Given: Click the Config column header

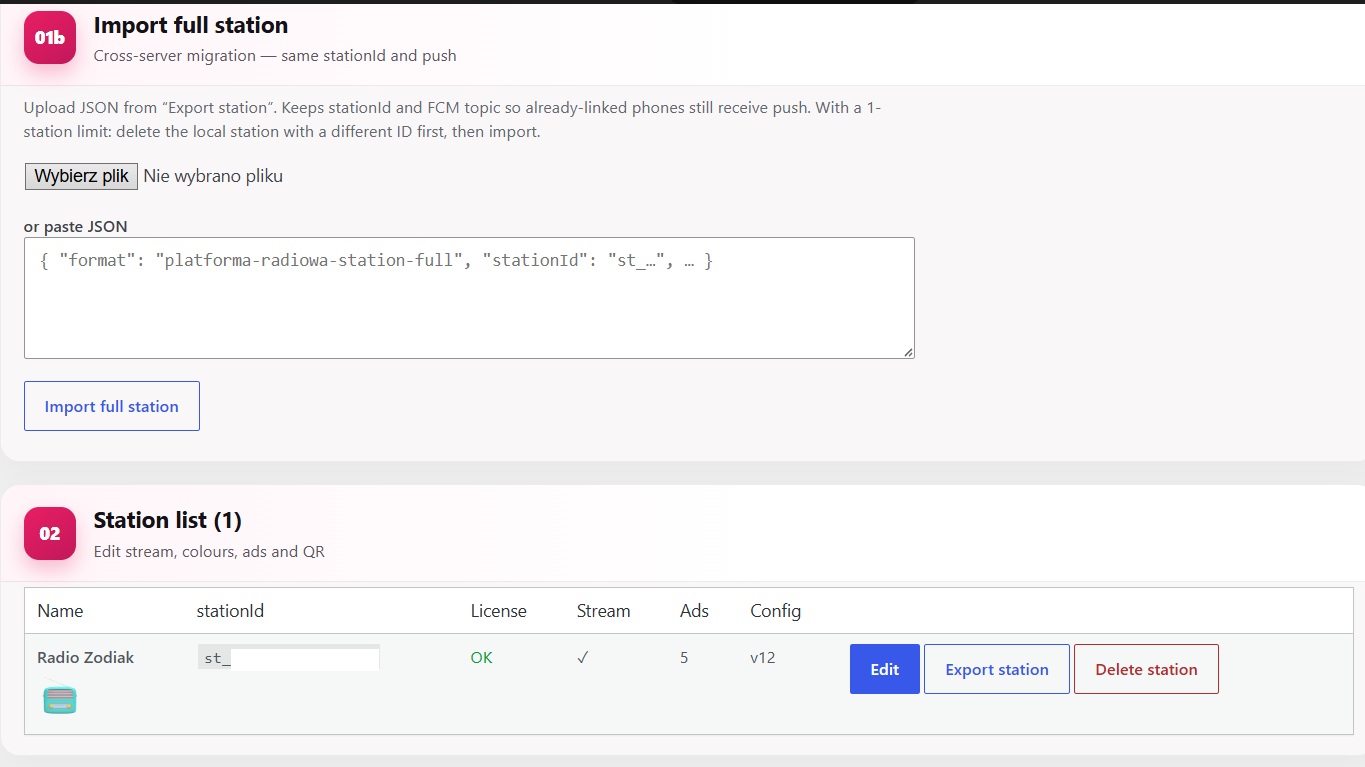Looking at the screenshot, I should point(776,610).
